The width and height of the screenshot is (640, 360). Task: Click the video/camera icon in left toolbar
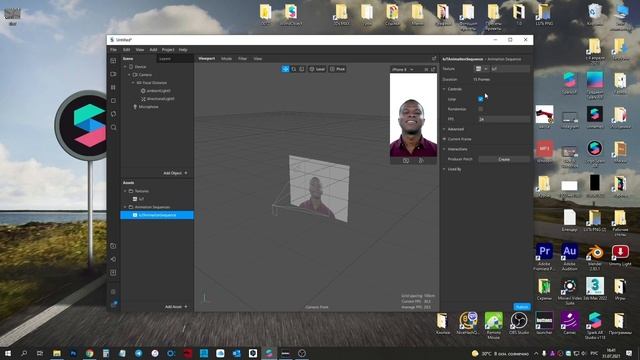point(113,74)
